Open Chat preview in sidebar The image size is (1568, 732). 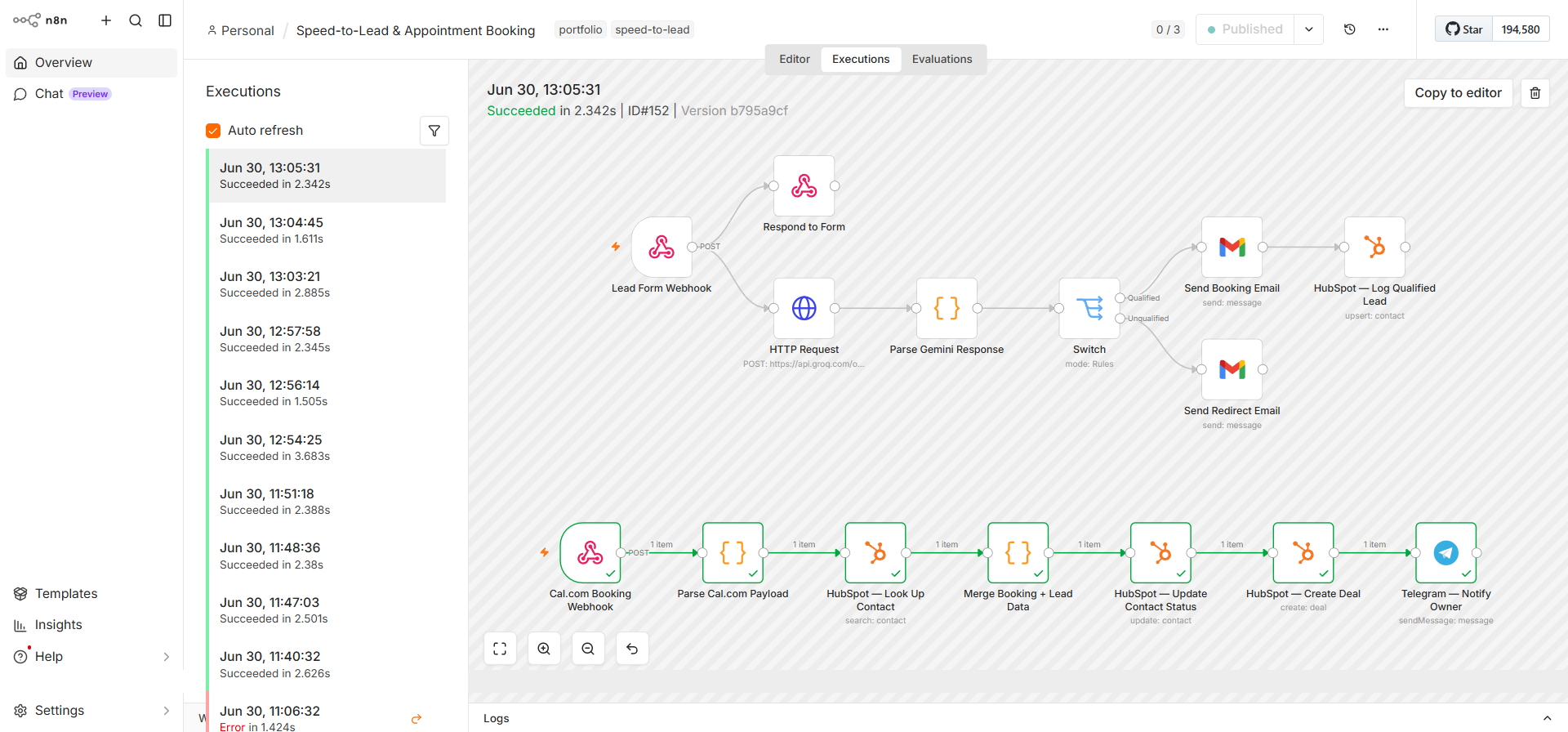pyautogui.click(x=91, y=94)
